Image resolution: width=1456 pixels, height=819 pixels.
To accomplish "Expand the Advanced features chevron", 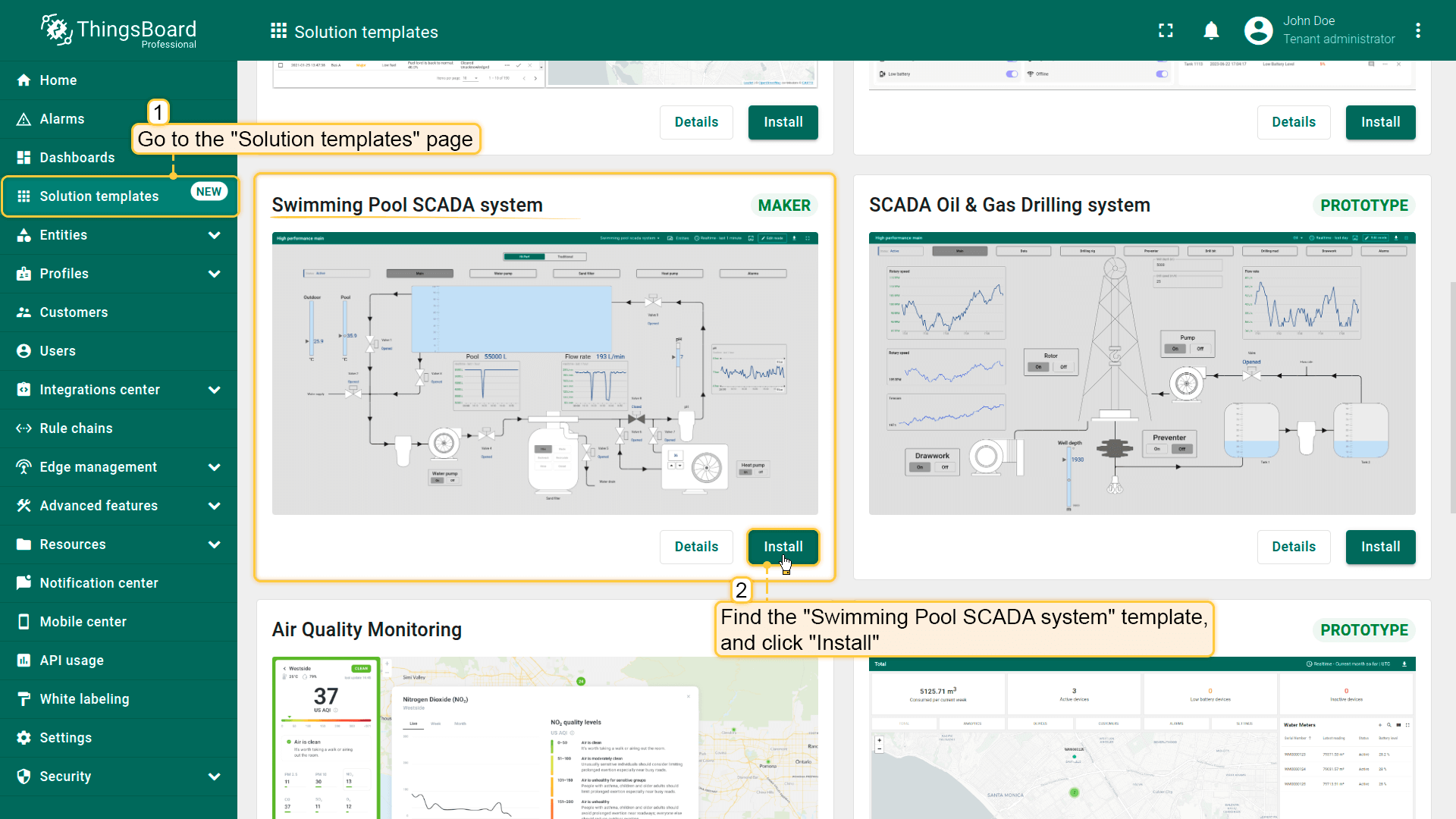I will coord(215,506).
